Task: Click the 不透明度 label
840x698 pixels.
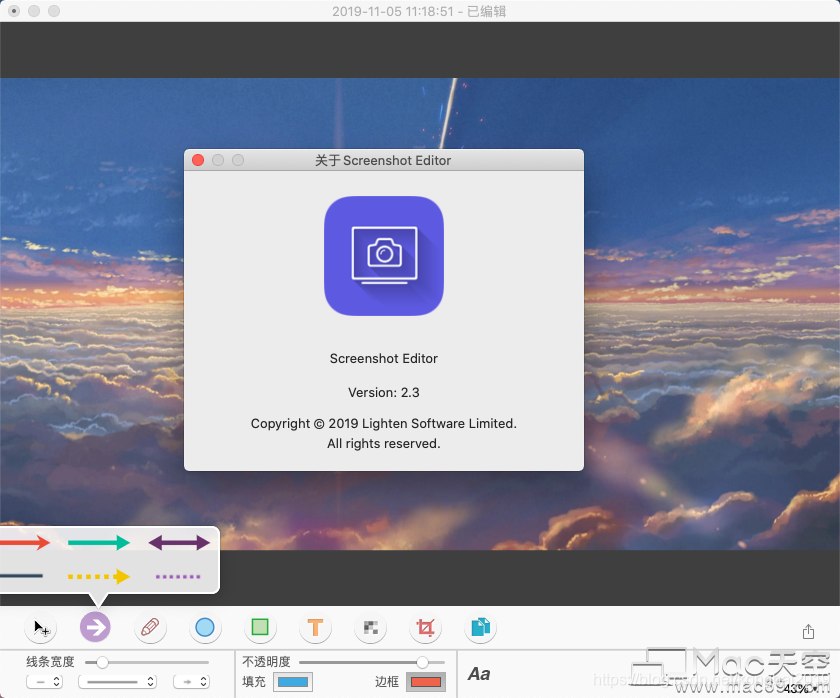Action: click(266, 662)
